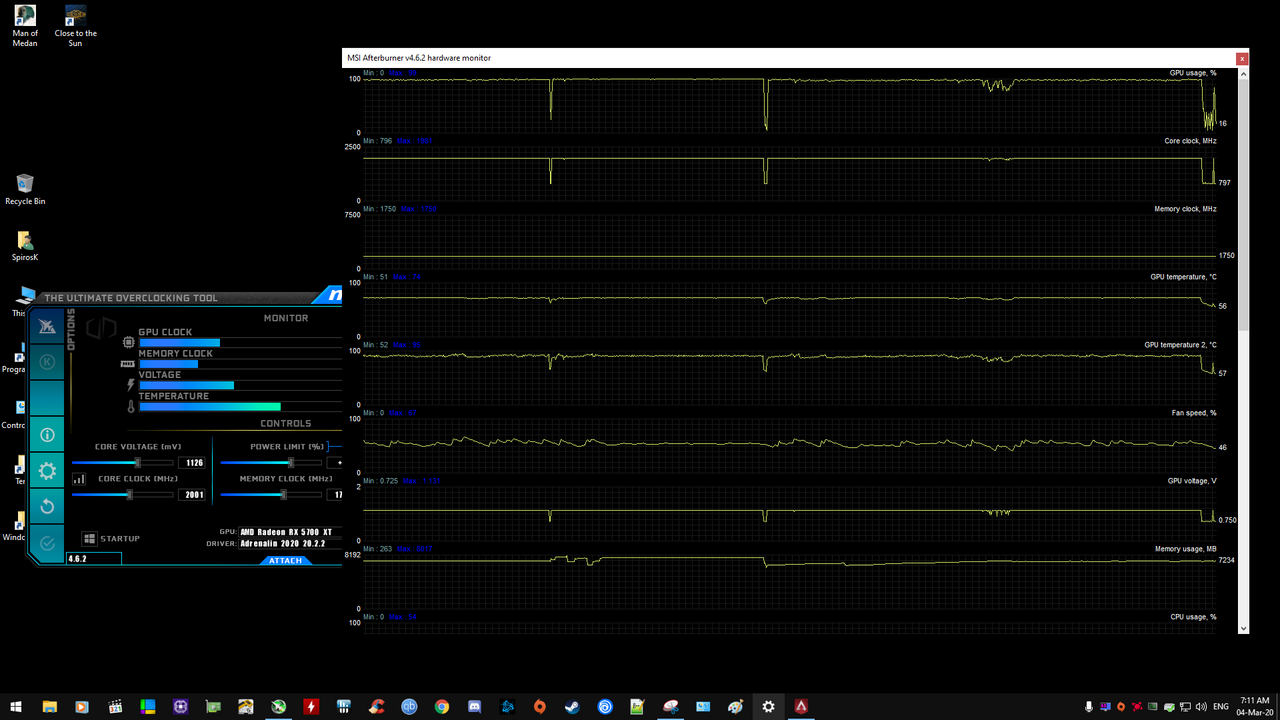The height and width of the screenshot is (720, 1280).
Task: Toggle the Windows Startup button
Action: tap(111, 539)
